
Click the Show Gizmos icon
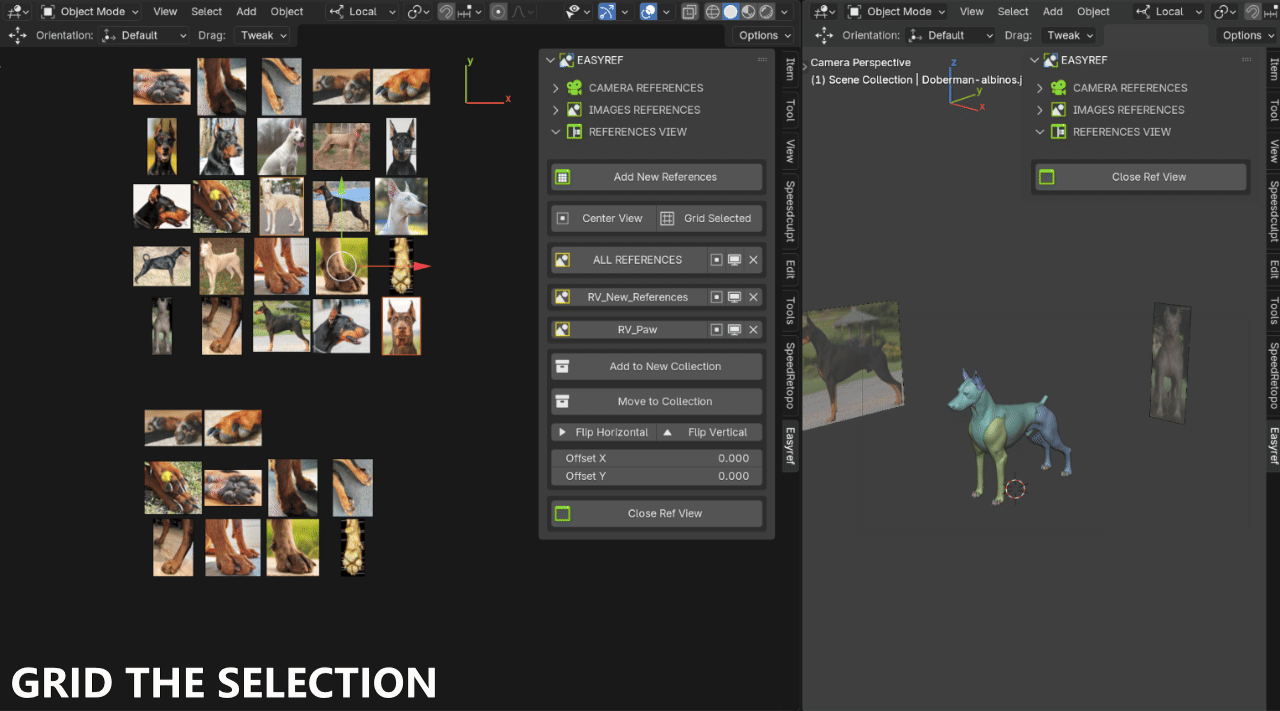tap(607, 11)
